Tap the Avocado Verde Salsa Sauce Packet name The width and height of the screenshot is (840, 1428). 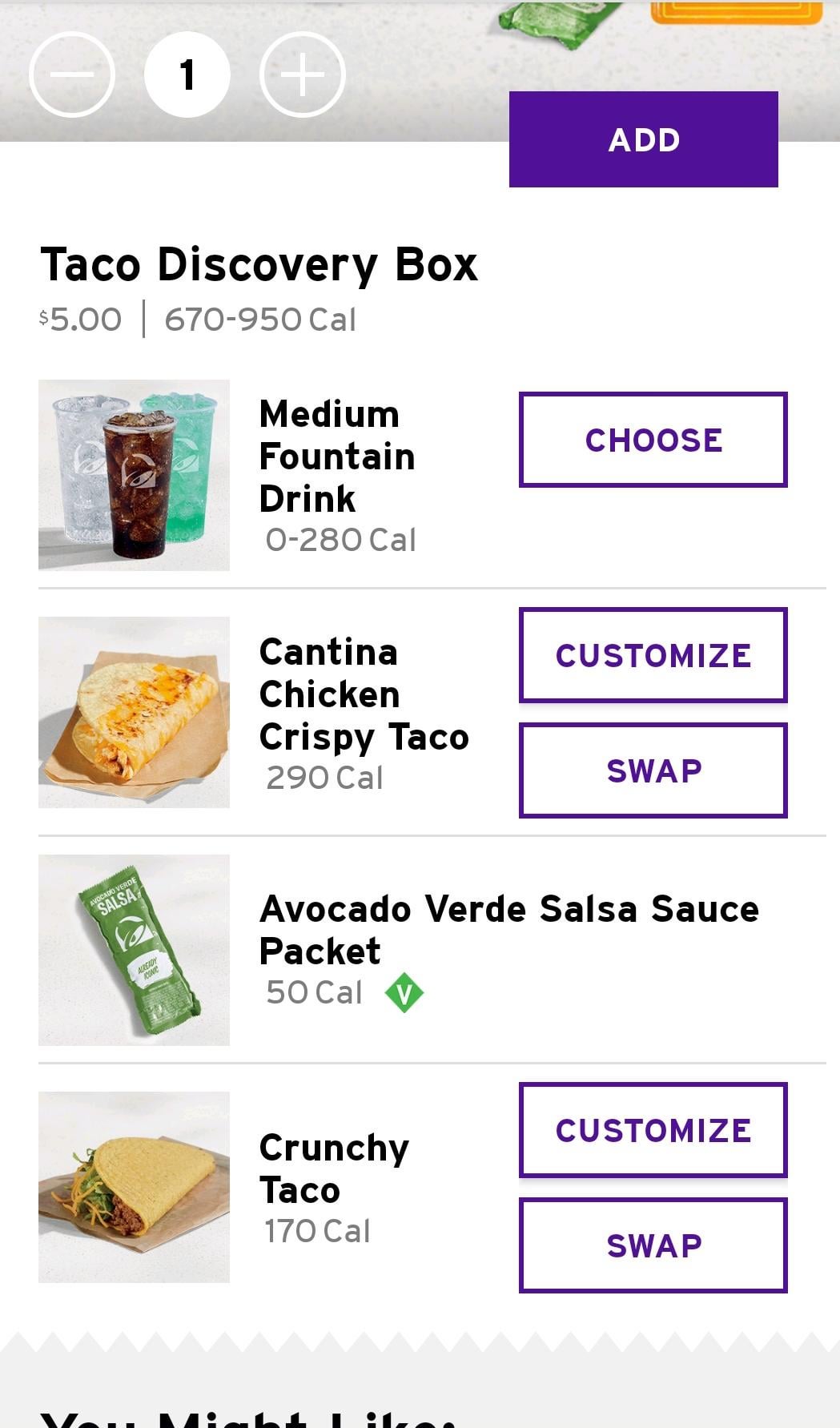(x=508, y=930)
